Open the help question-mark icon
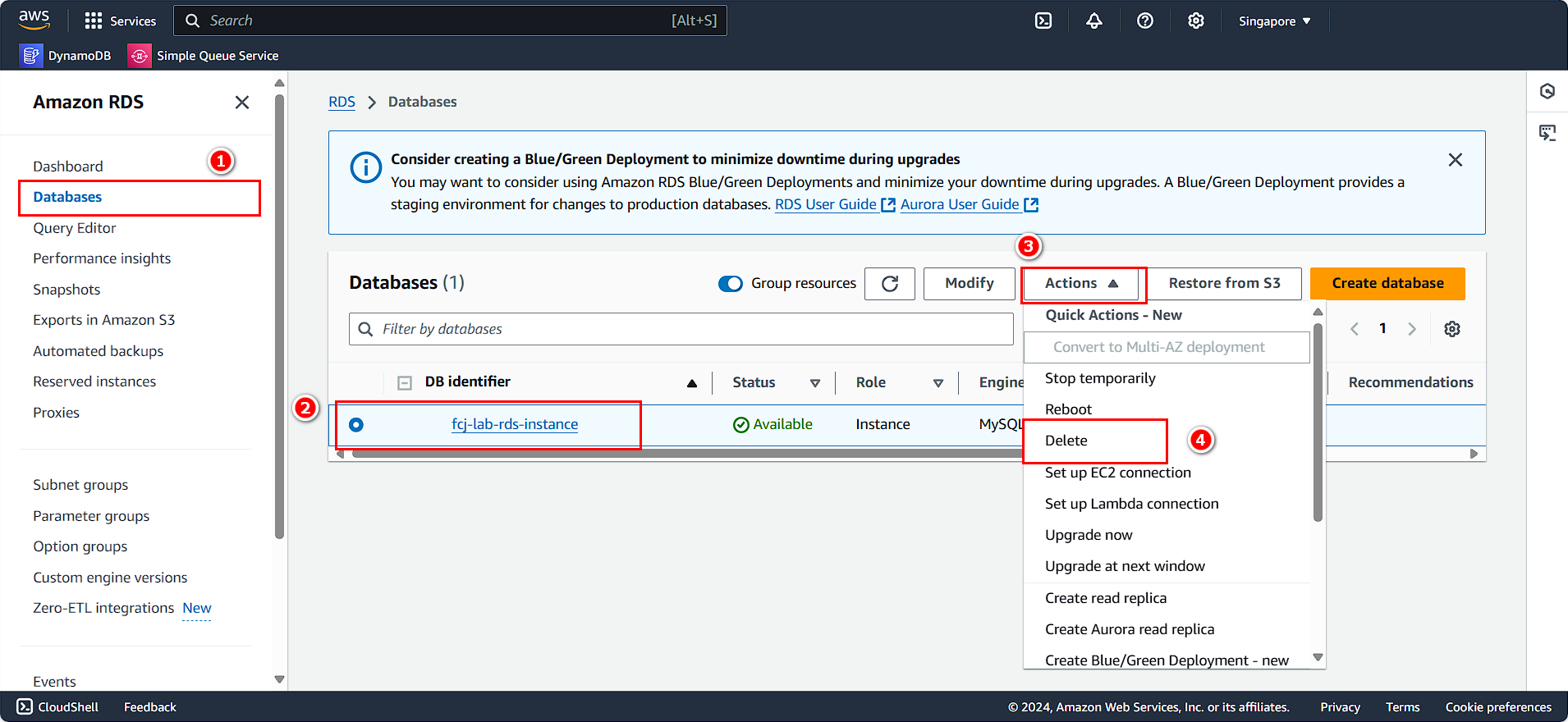Screen dimensions: 1568x722 point(1145,21)
